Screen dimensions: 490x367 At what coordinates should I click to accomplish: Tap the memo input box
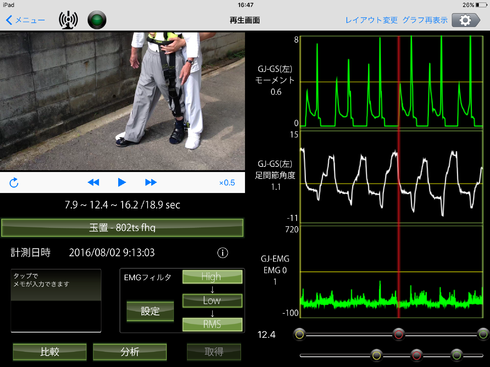(x=56, y=301)
